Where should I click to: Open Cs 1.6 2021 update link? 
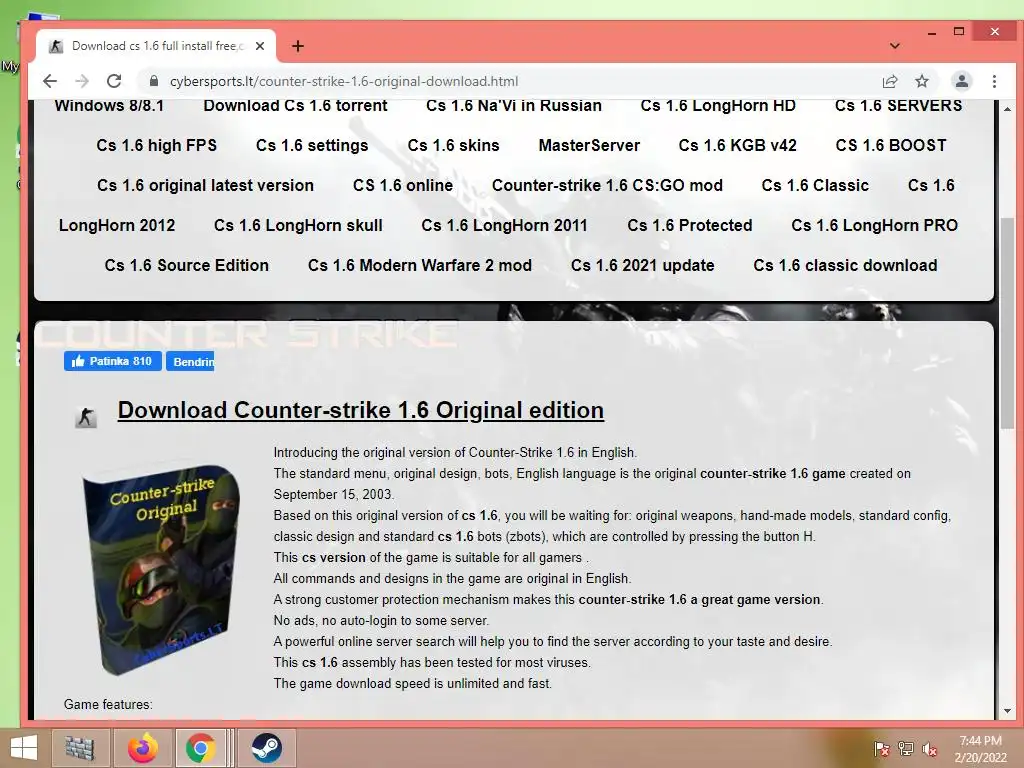[643, 265]
